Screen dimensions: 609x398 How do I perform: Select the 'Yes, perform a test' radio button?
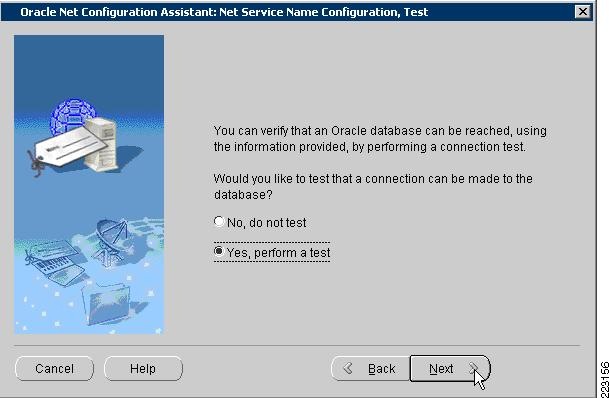[x=219, y=251]
